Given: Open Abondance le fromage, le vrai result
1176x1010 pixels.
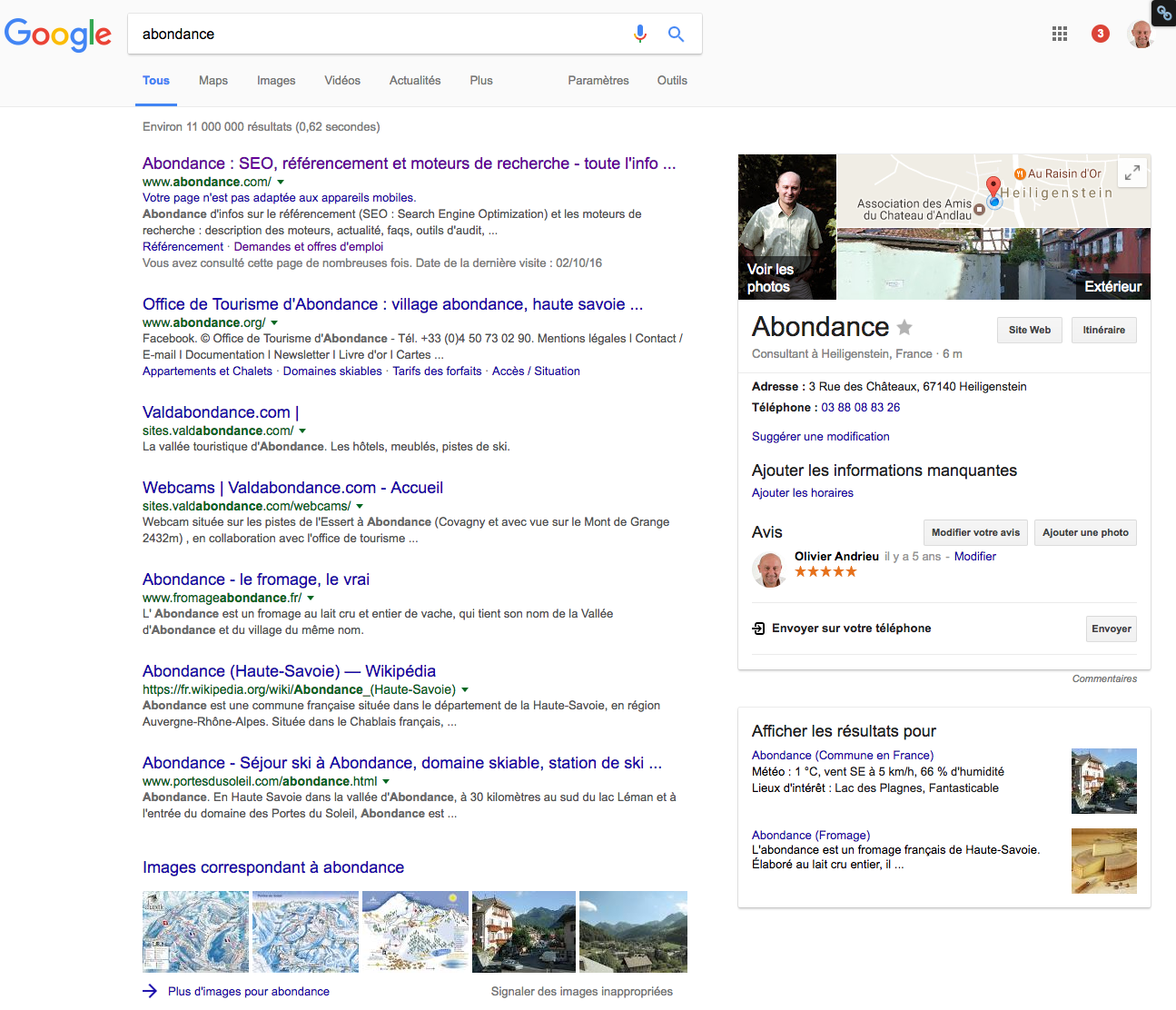Looking at the screenshot, I should (256, 579).
